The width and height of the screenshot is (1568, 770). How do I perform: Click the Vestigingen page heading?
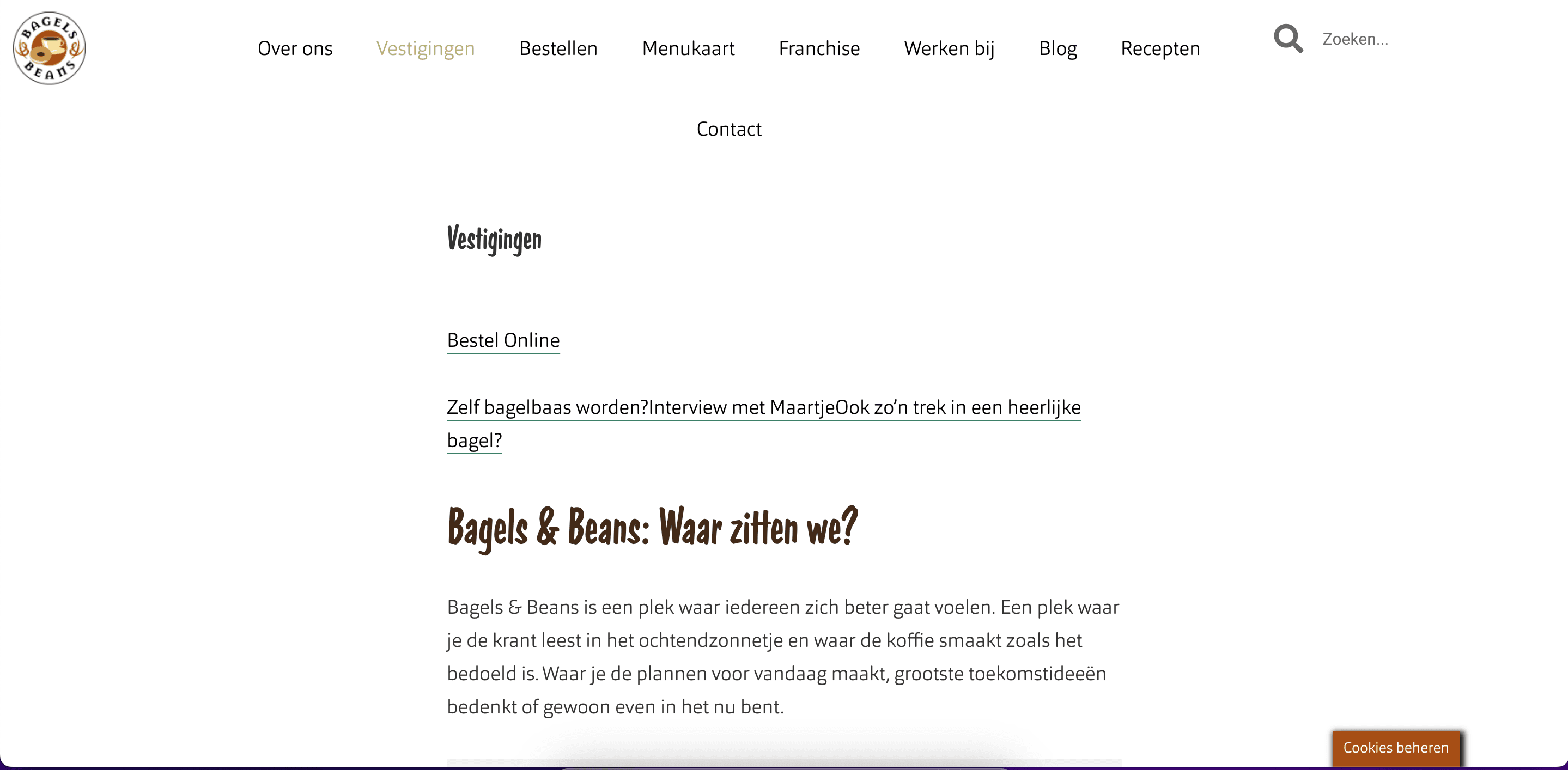pos(494,239)
